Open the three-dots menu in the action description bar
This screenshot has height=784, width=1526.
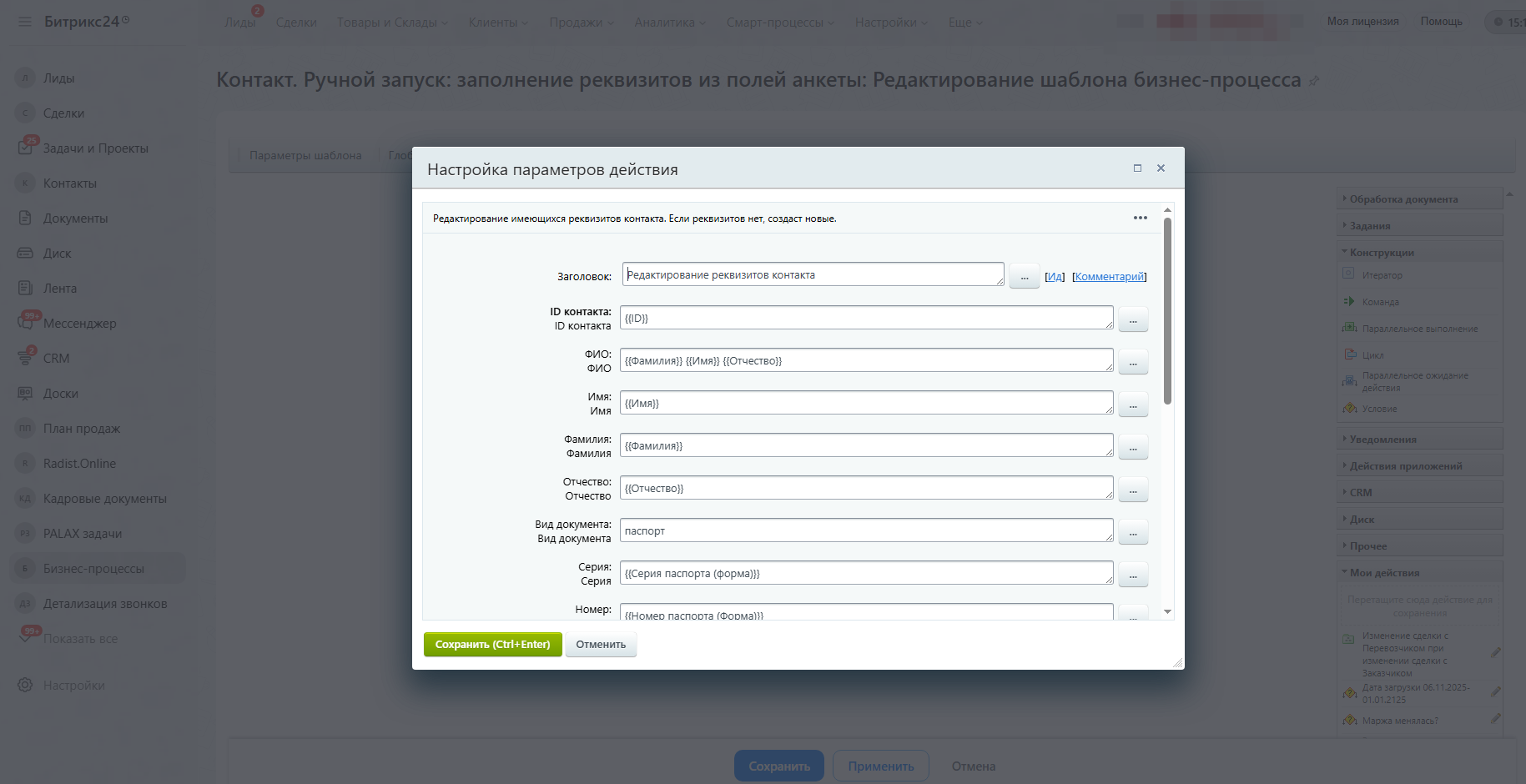click(x=1140, y=218)
